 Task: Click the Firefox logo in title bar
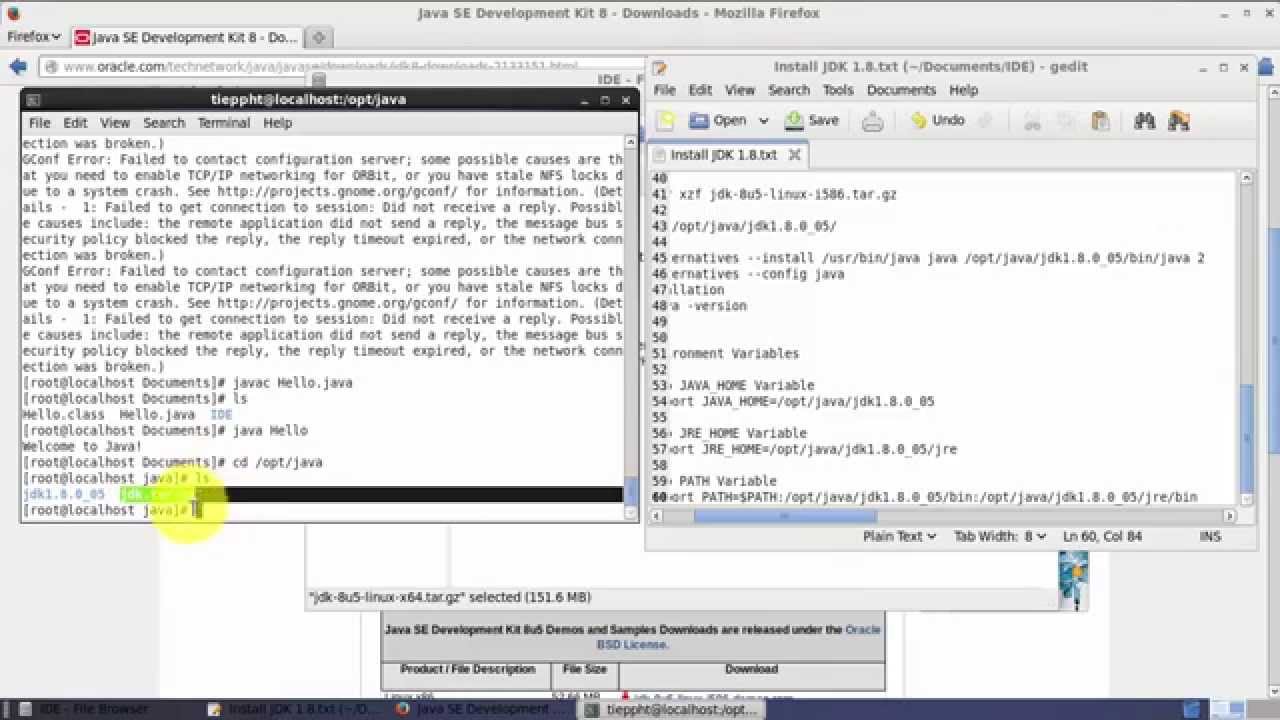[14, 13]
